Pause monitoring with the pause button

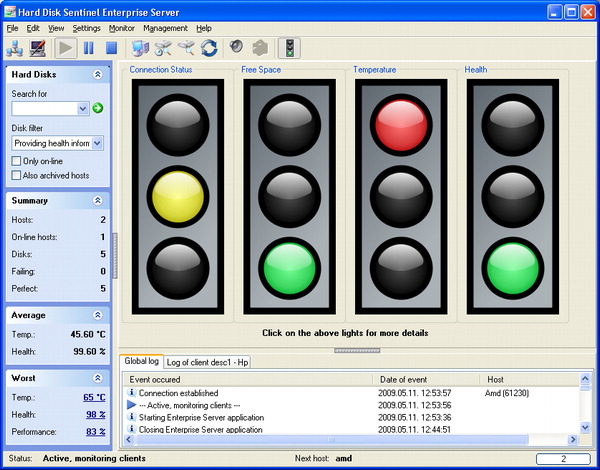(89, 48)
